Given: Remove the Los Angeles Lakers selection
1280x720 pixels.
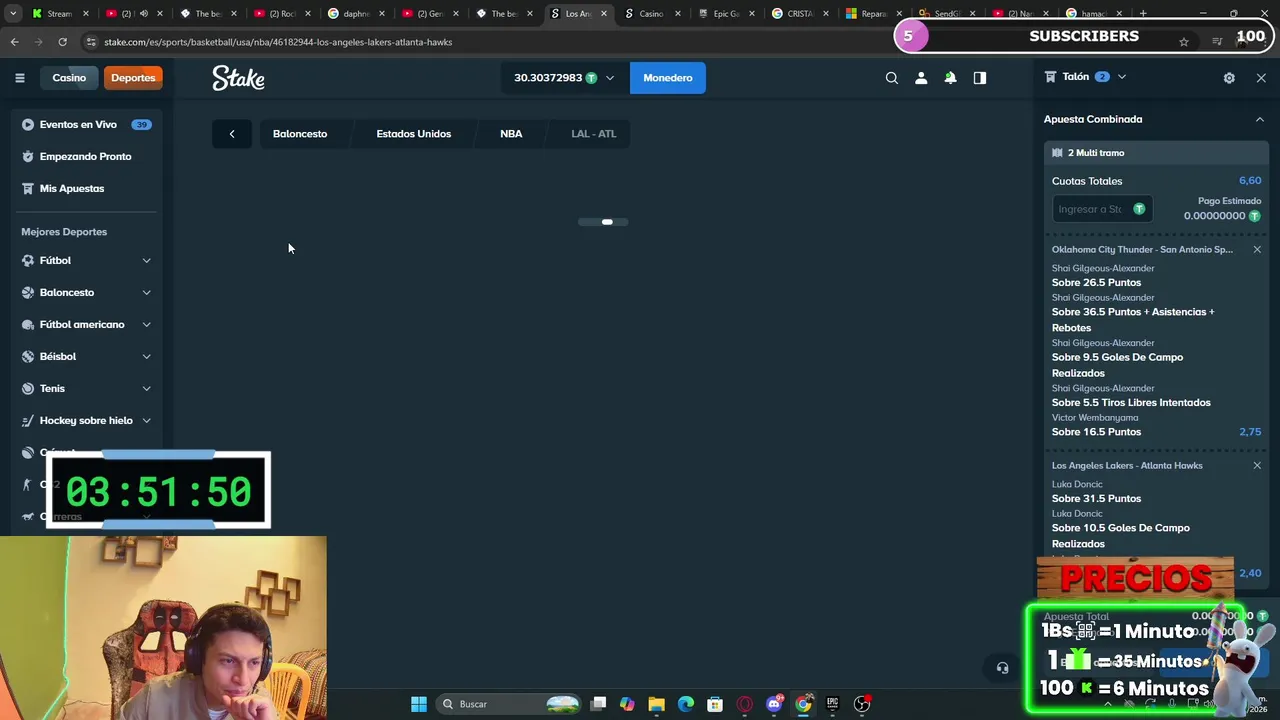Looking at the screenshot, I should 1257,465.
